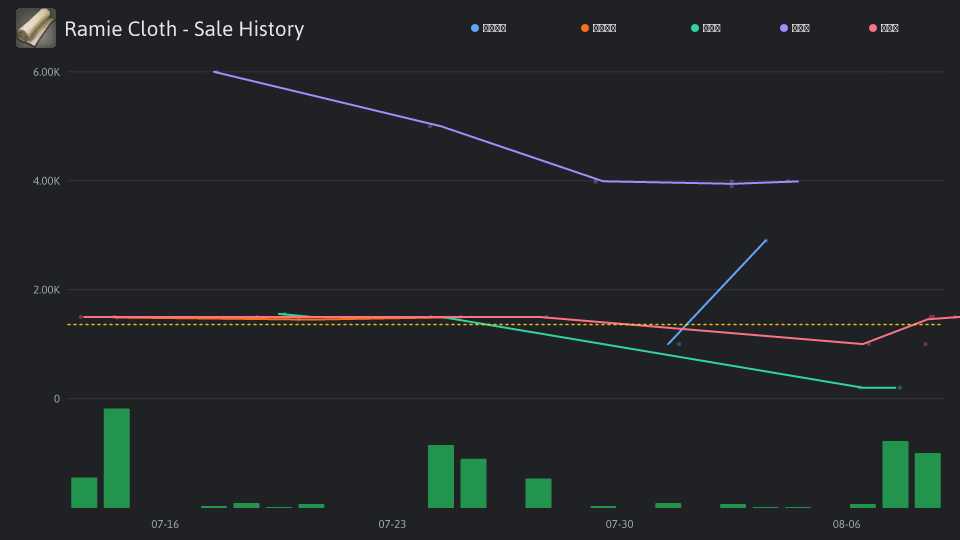
Task: Toggle the orange series legend entry
Action: pyautogui.click(x=598, y=28)
